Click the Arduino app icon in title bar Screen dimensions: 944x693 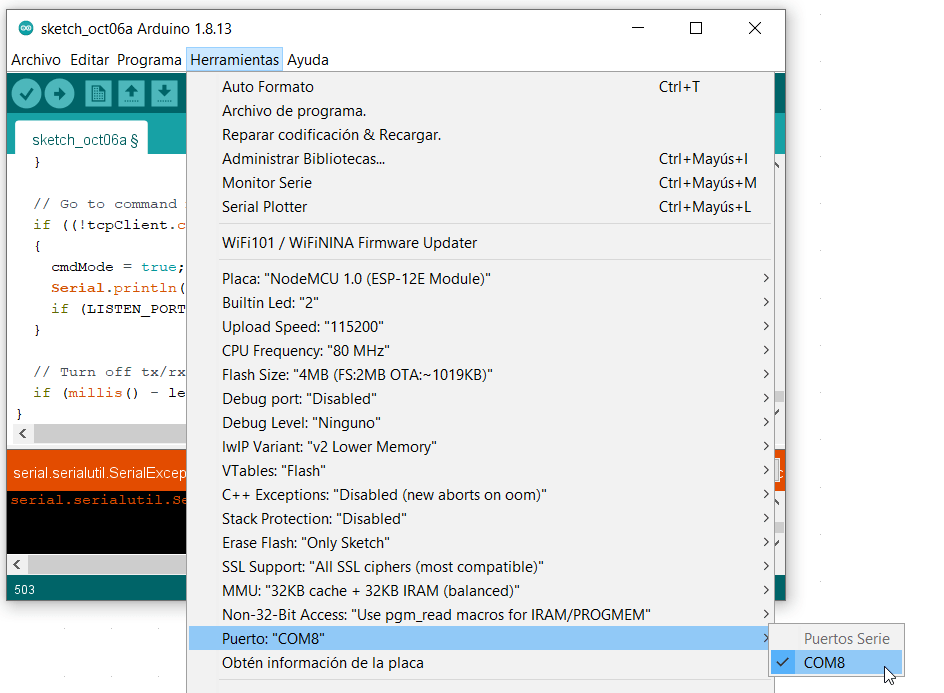click(26, 28)
